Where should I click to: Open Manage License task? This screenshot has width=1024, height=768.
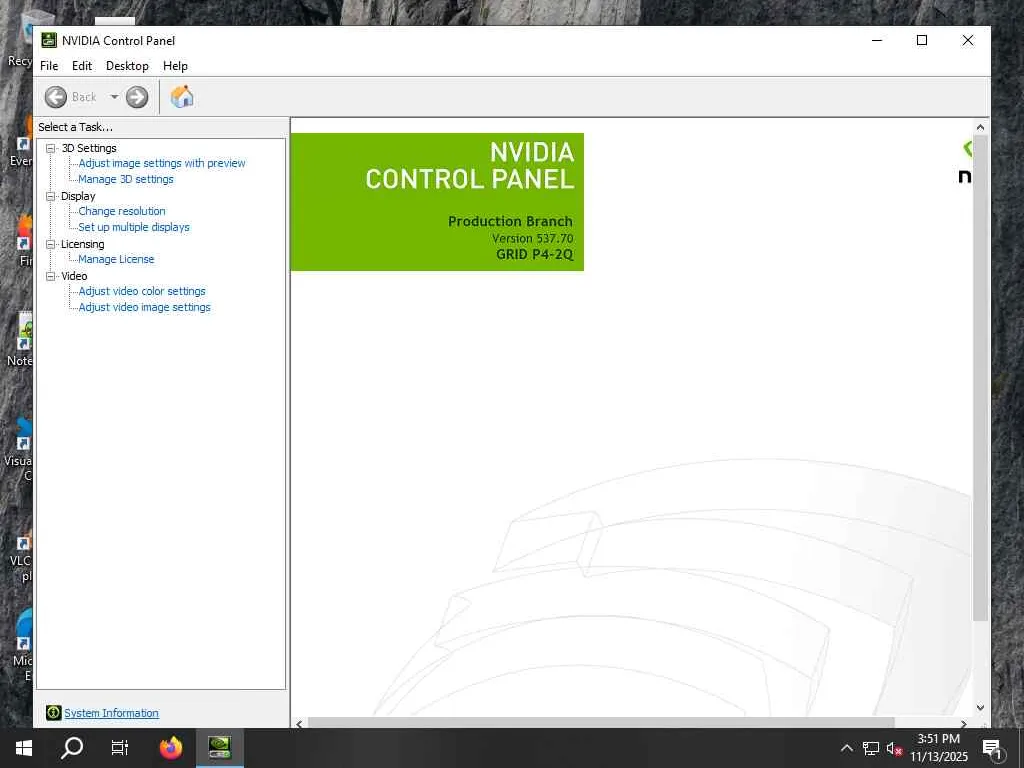116,259
